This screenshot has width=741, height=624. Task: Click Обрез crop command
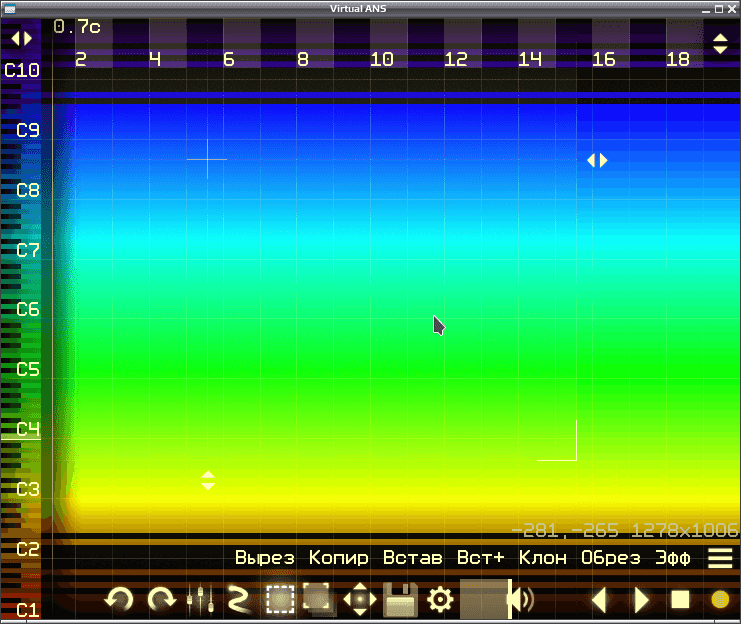tap(611, 558)
